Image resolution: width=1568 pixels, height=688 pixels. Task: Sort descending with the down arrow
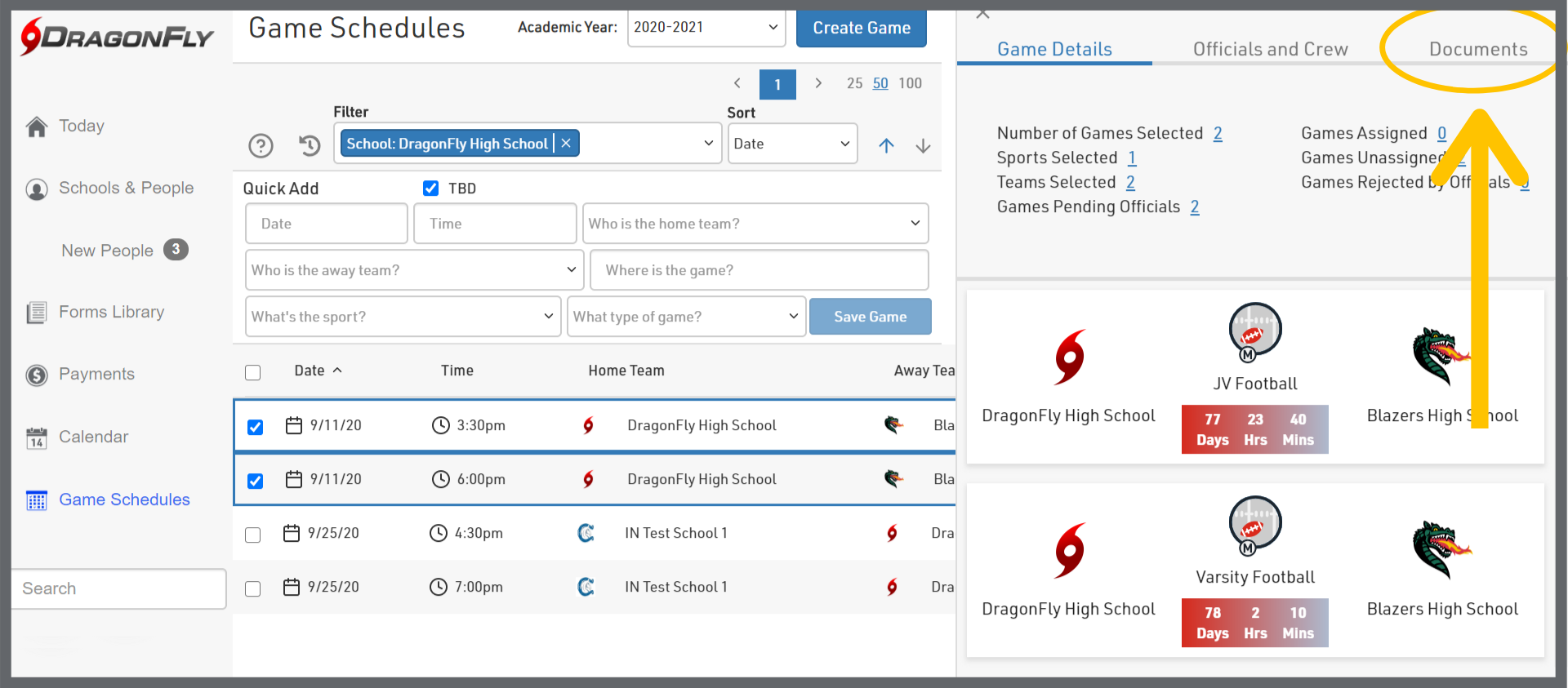point(923,145)
